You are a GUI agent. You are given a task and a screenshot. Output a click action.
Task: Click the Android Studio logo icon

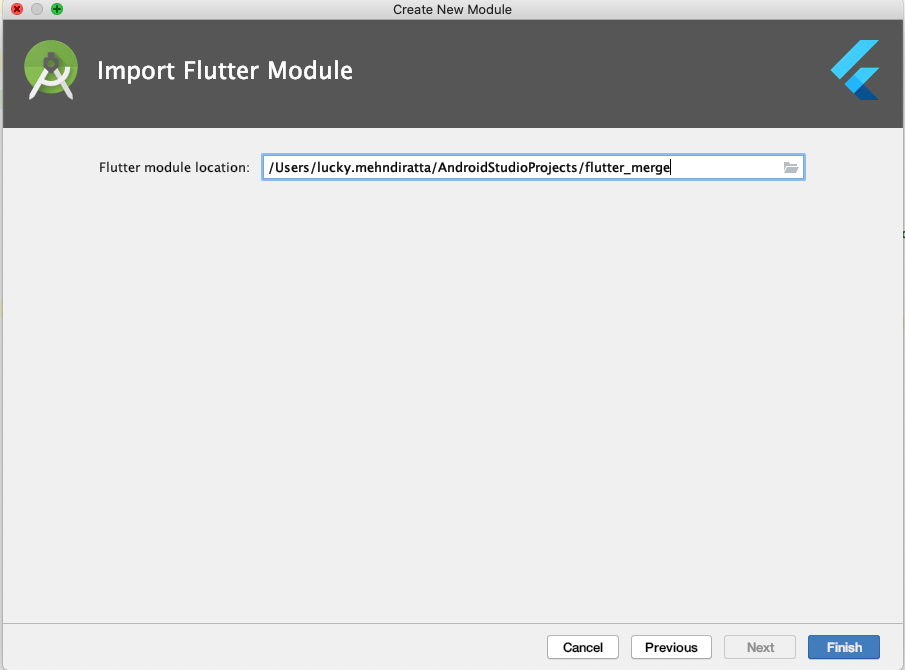pos(51,70)
